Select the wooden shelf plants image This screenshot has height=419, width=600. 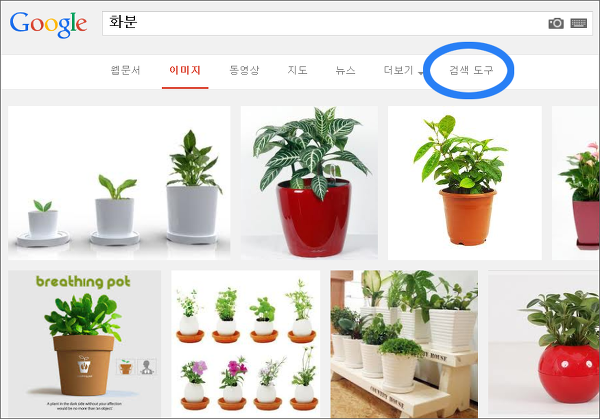pyautogui.click(x=404, y=344)
